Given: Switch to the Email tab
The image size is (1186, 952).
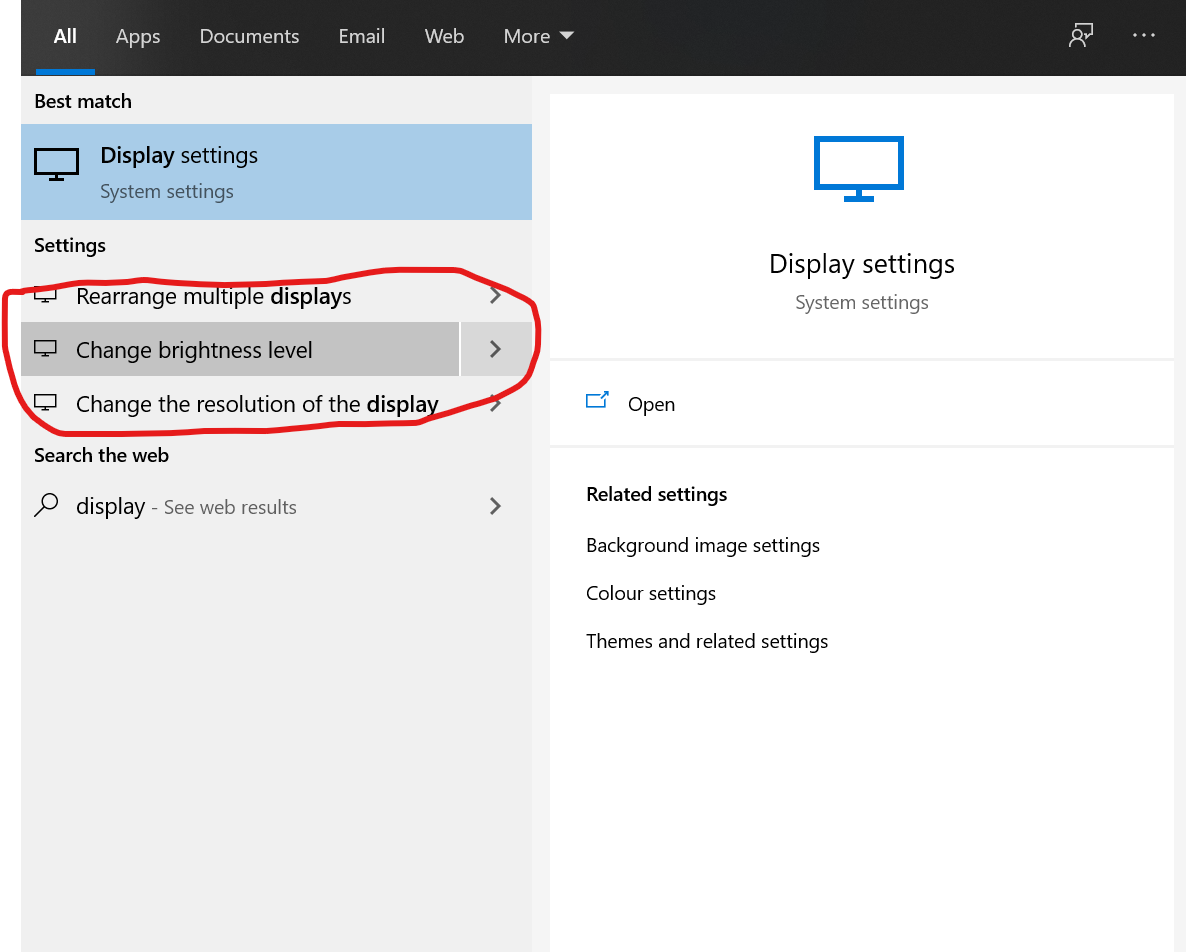Looking at the screenshot, I should pyautogui.click(x=361, y=36).
